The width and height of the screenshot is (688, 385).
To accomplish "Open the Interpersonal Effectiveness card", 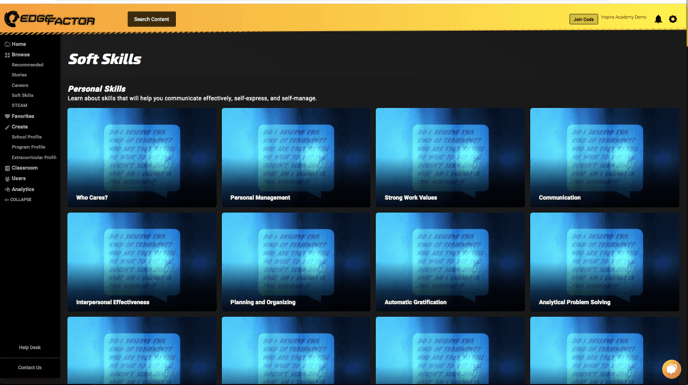I will (x=142, y=262).
